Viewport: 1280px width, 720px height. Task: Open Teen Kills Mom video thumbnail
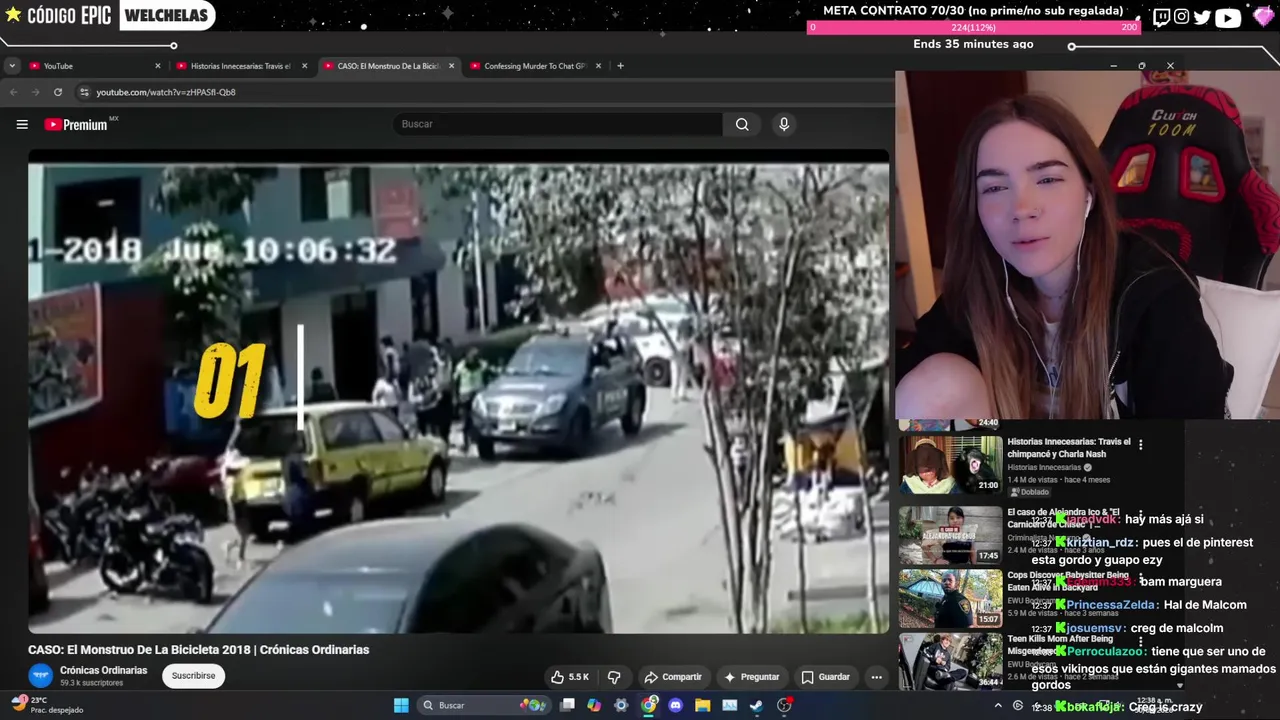(x=950, y=661)
